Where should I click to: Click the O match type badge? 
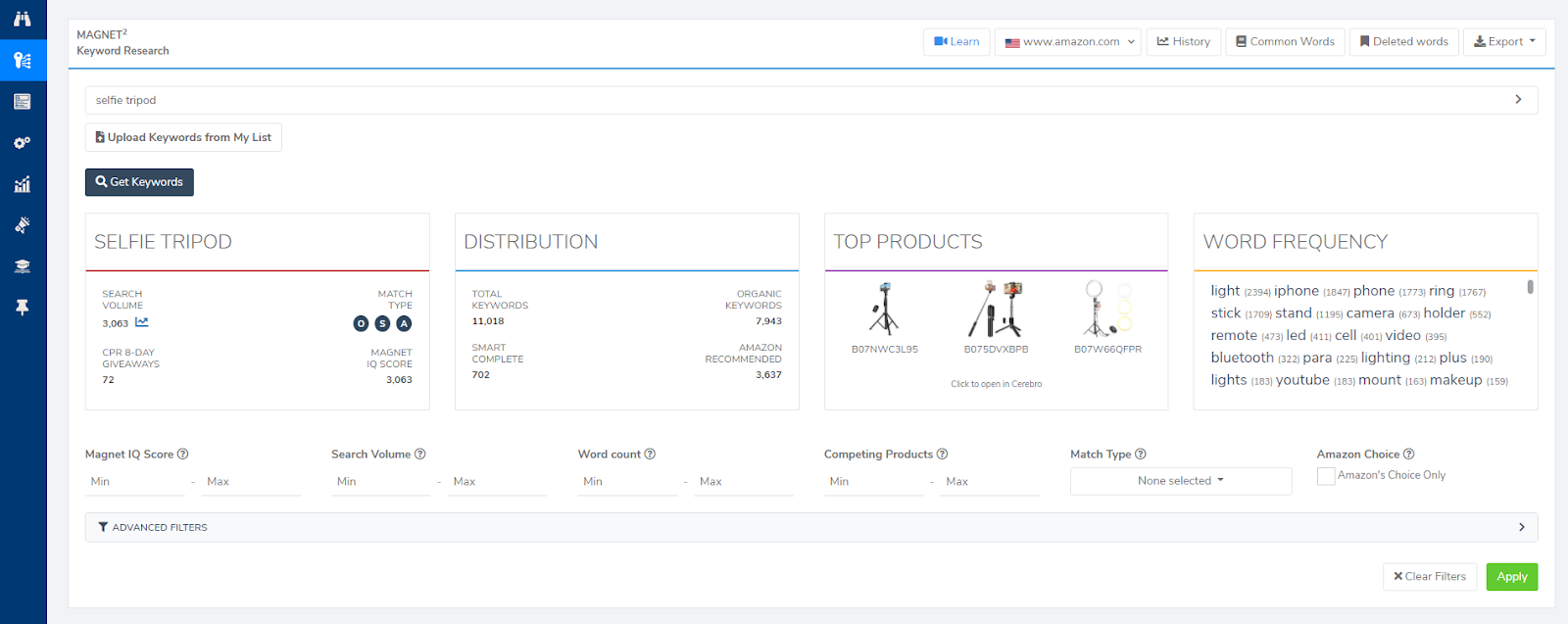[361, 323]
